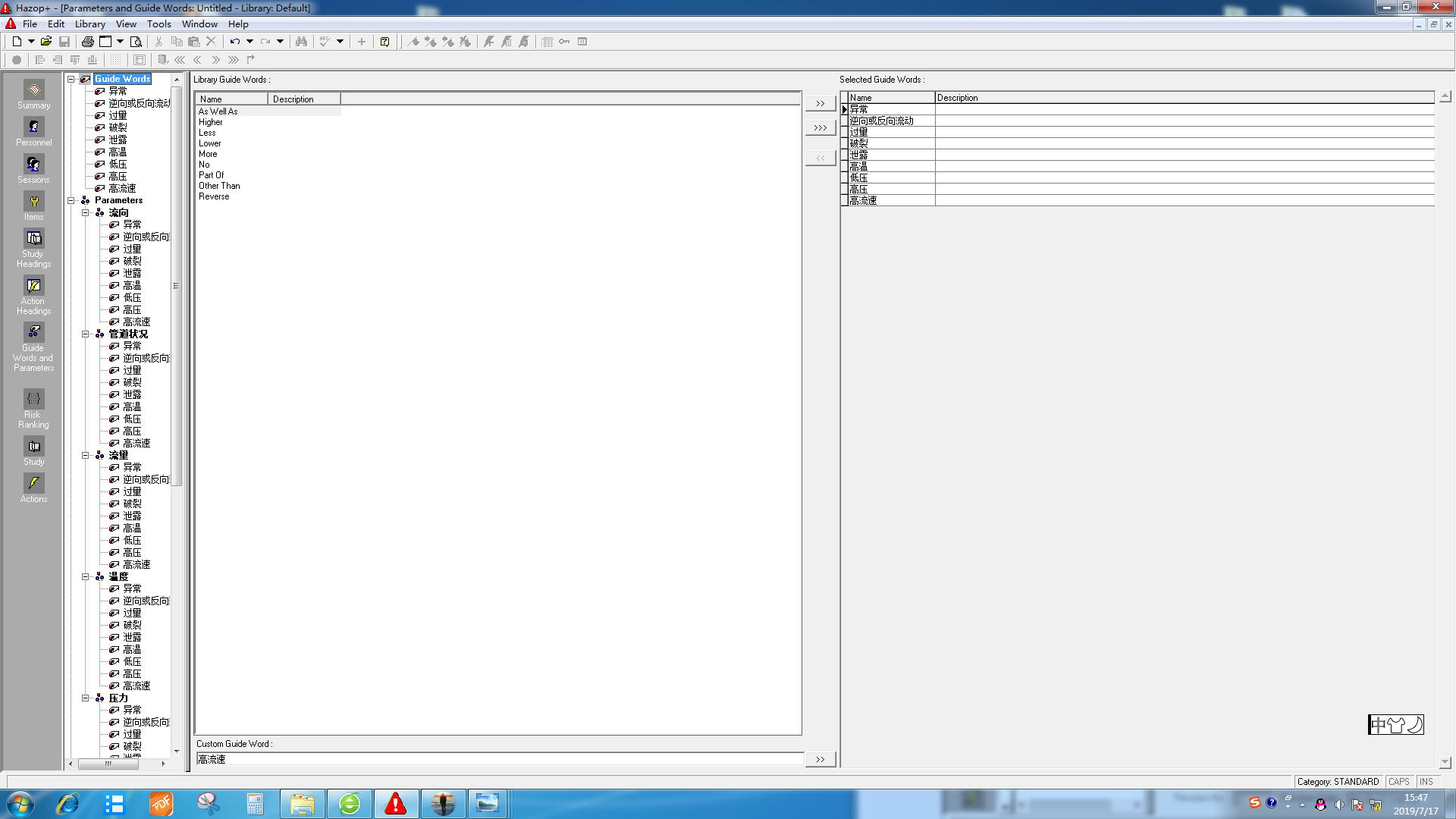Screen dimensions: 1456x819
Task: Collapse the 流向 parameter node
Action: 86,213
